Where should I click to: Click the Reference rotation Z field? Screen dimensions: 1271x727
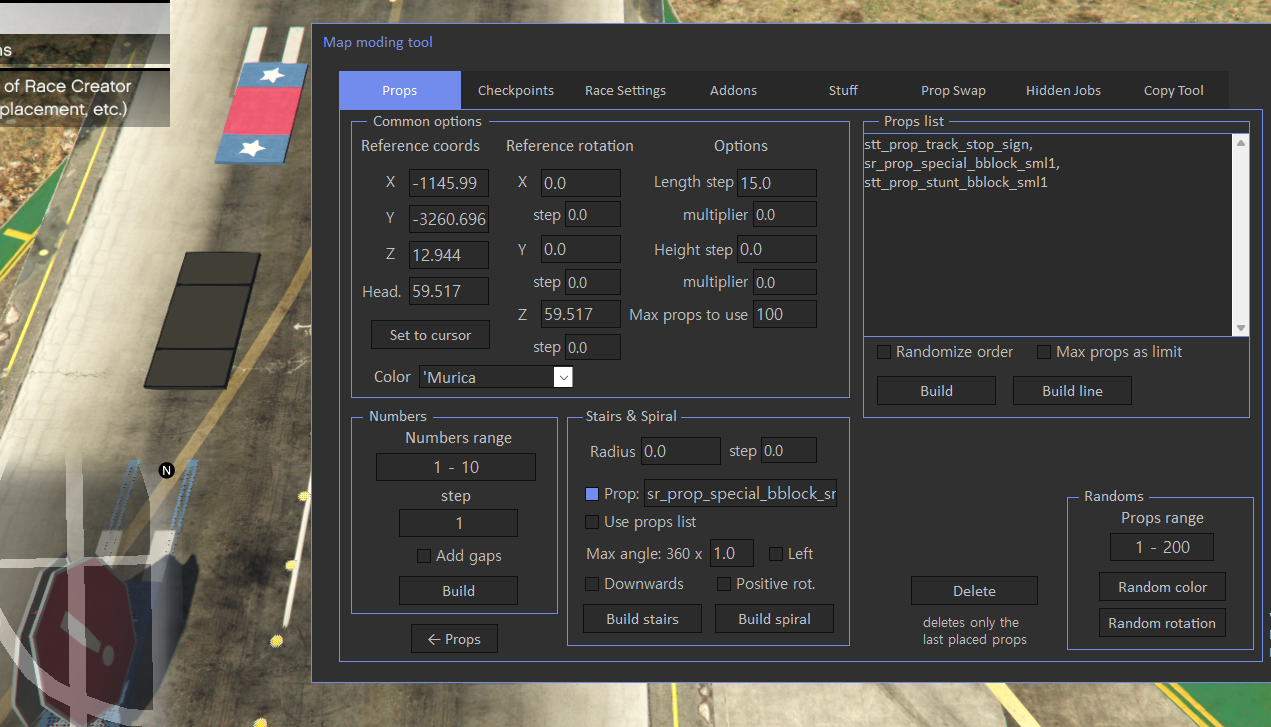[x=581, y=314]
